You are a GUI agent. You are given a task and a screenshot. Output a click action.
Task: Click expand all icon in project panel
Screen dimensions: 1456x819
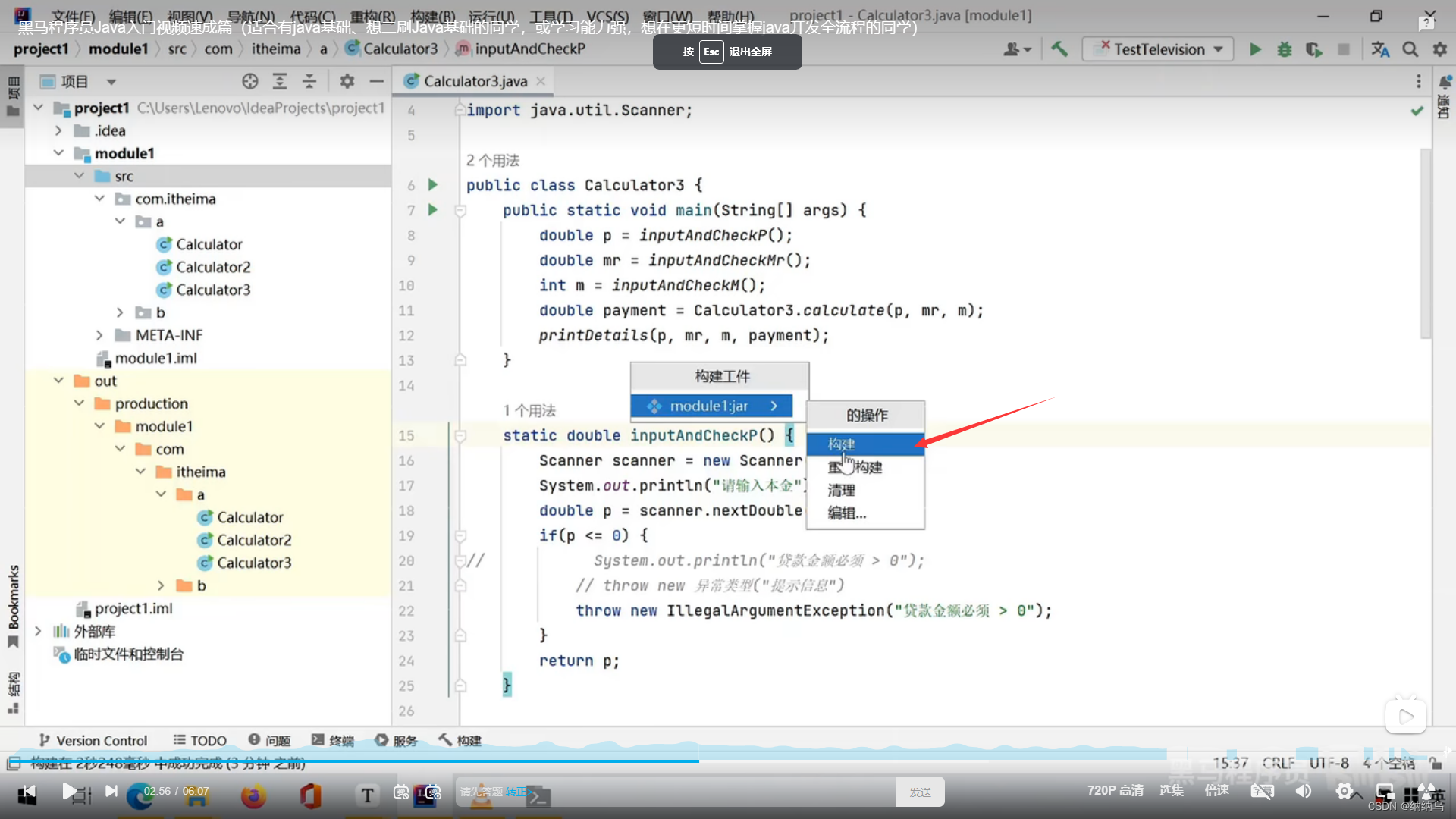coord(280,81)
